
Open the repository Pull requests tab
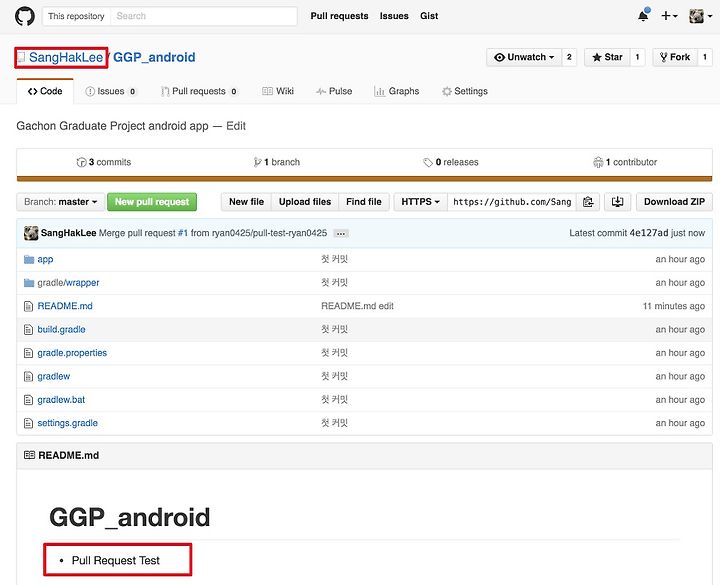click(199, 91)
